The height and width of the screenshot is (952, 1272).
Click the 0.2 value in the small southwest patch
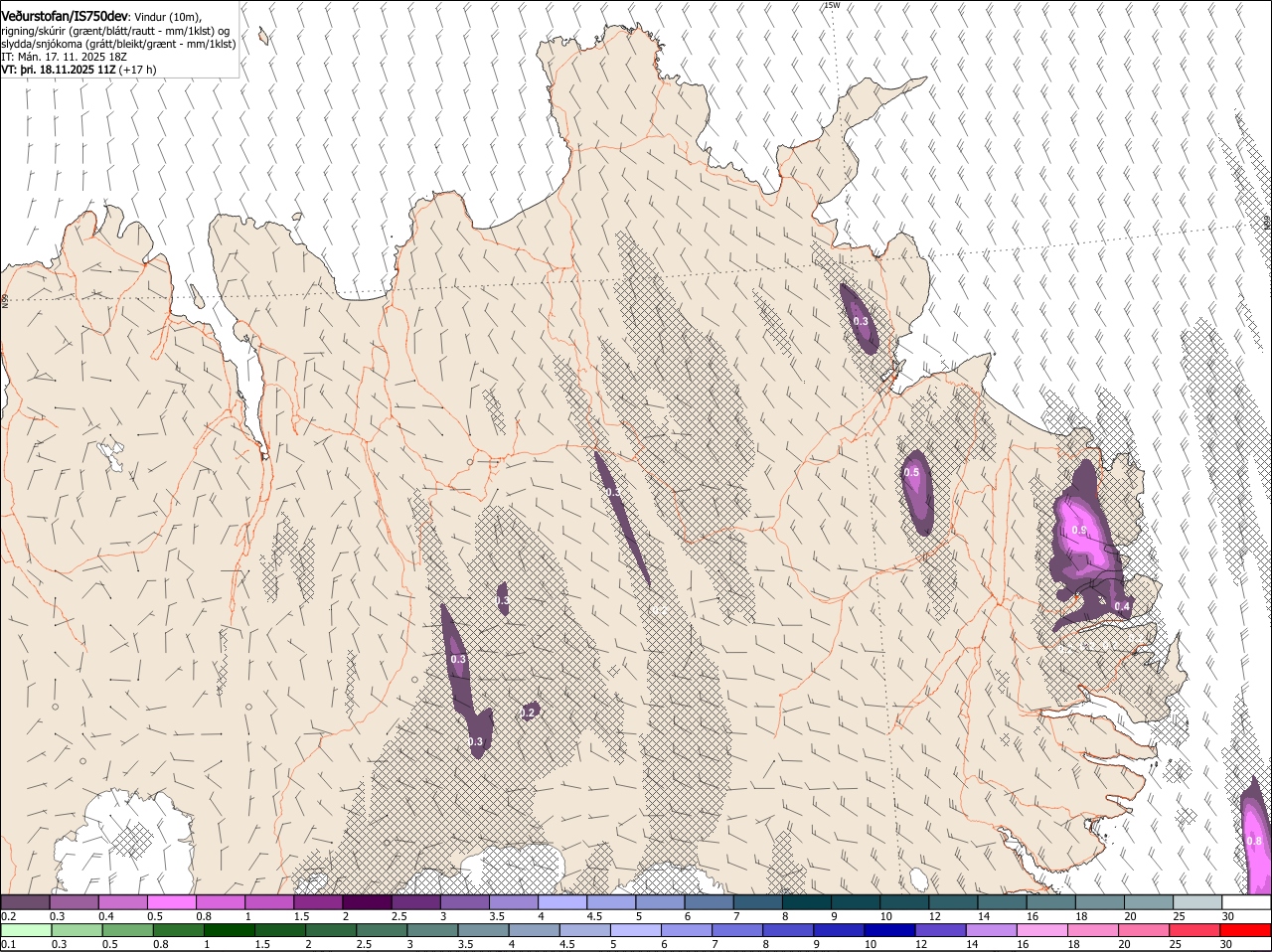(529, 713)
